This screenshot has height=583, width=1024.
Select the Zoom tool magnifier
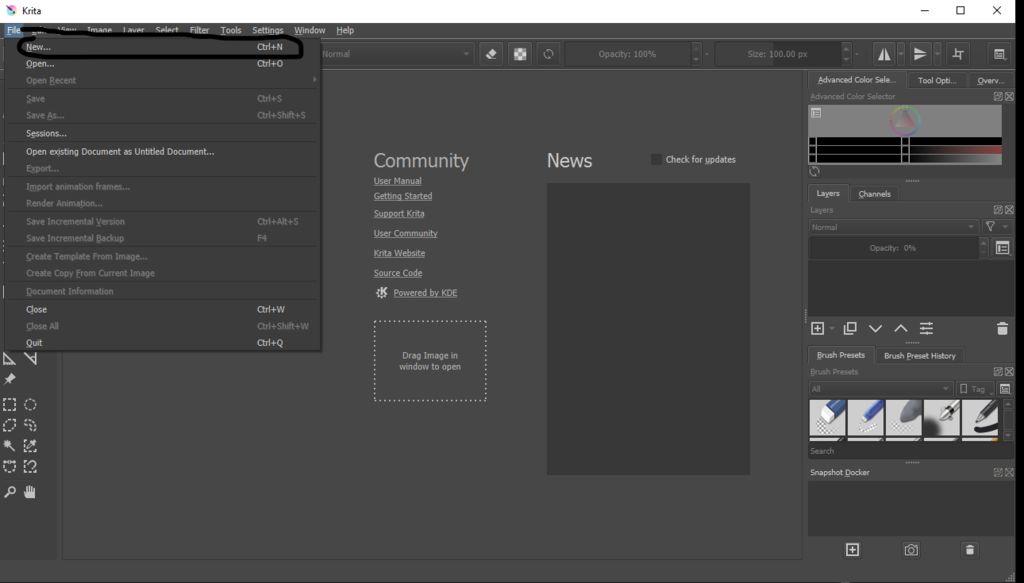(9, 492)
